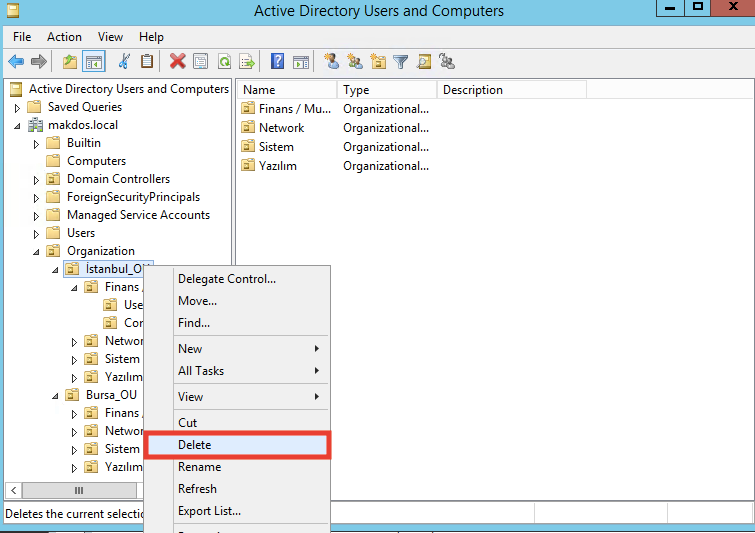Select Sistem in the right list
This screenshot has width=755, height=533.
pos(276,147)
